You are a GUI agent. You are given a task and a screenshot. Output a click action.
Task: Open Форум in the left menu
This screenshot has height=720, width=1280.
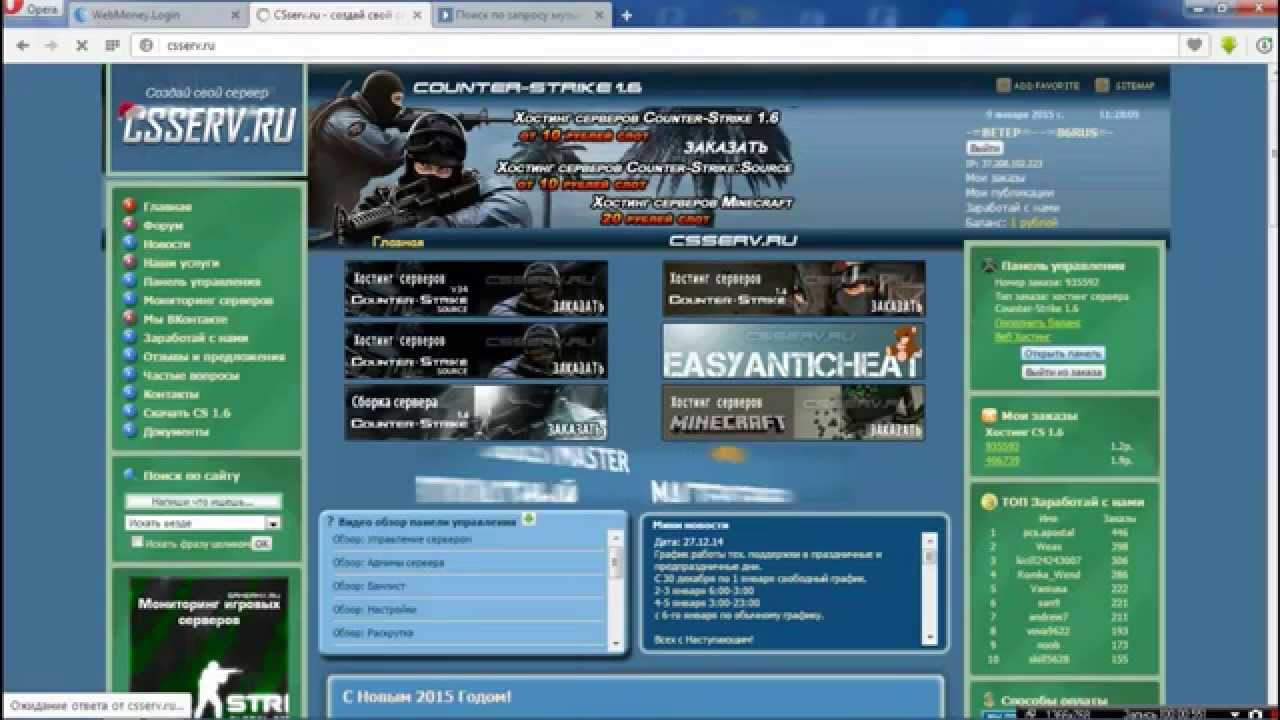pyautogui.click(x=163, y=226)
